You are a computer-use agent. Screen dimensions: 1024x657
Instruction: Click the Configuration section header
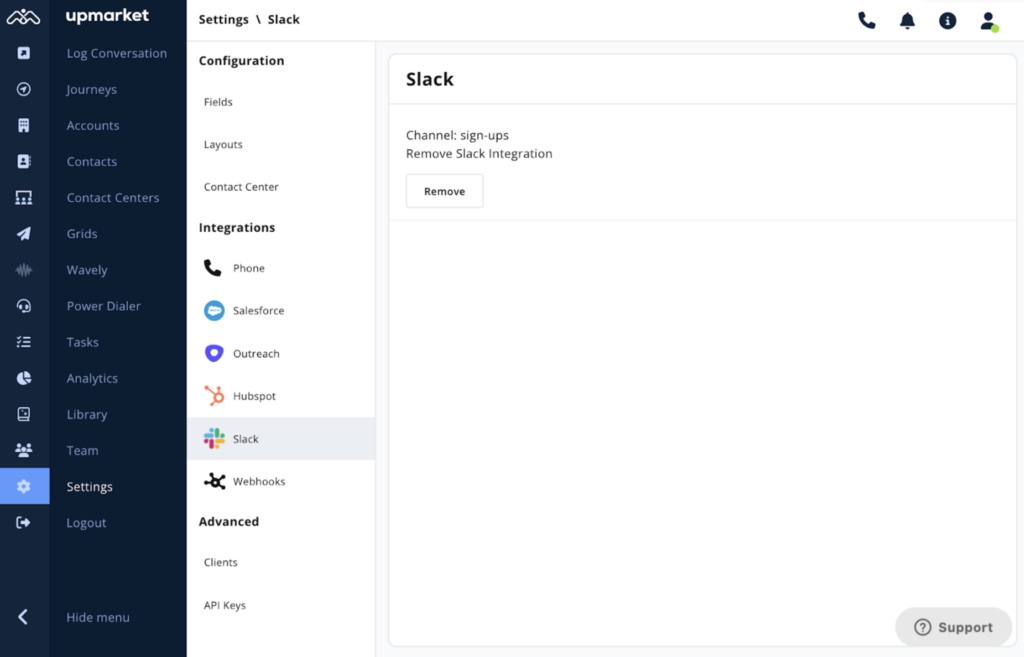tap(242, 61)
